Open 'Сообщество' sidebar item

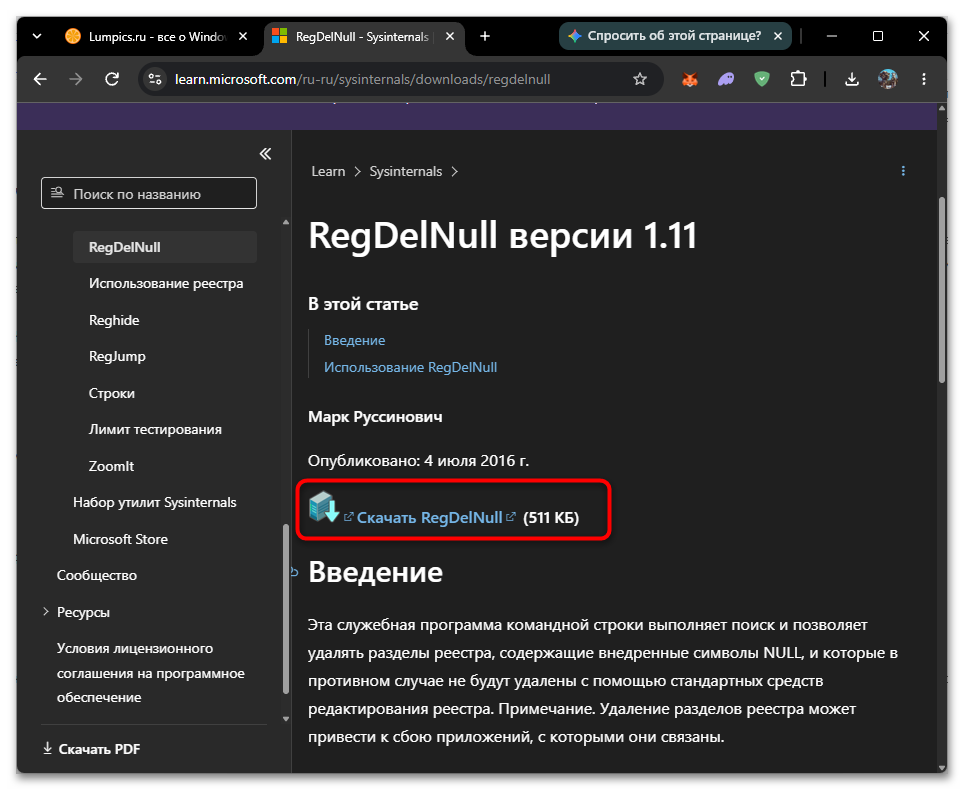[97, 575]
